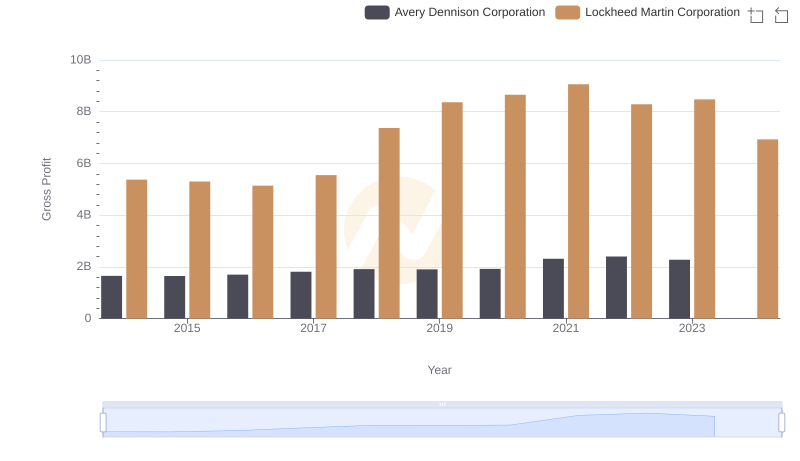Viewport: 800px width, 461px height.
Task: Click the 2019 Lockheed Martin bar
Action: point(452,210)
